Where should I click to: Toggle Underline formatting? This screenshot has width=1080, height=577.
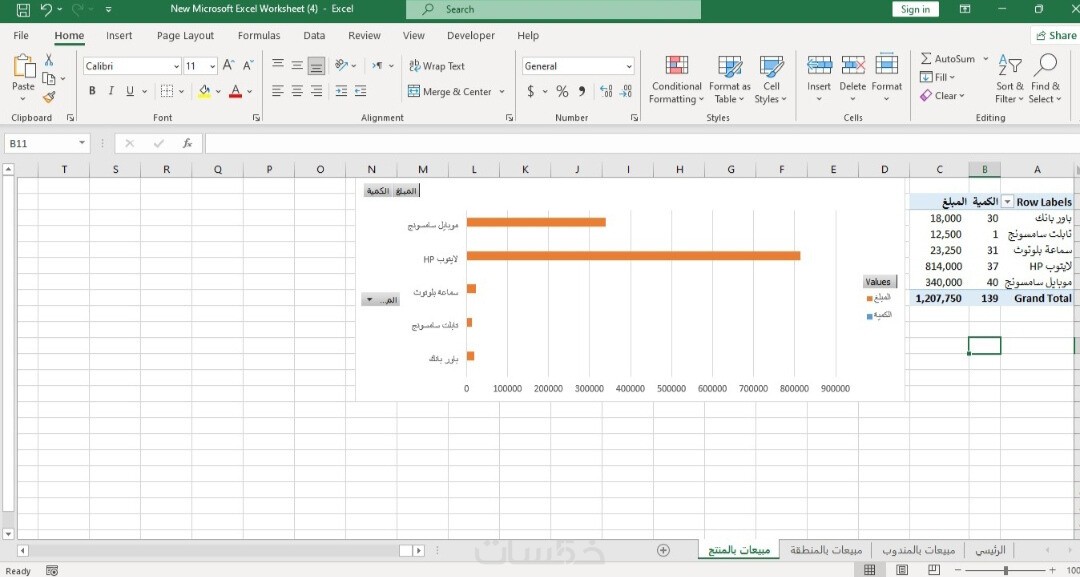click(x=129, y=91)
